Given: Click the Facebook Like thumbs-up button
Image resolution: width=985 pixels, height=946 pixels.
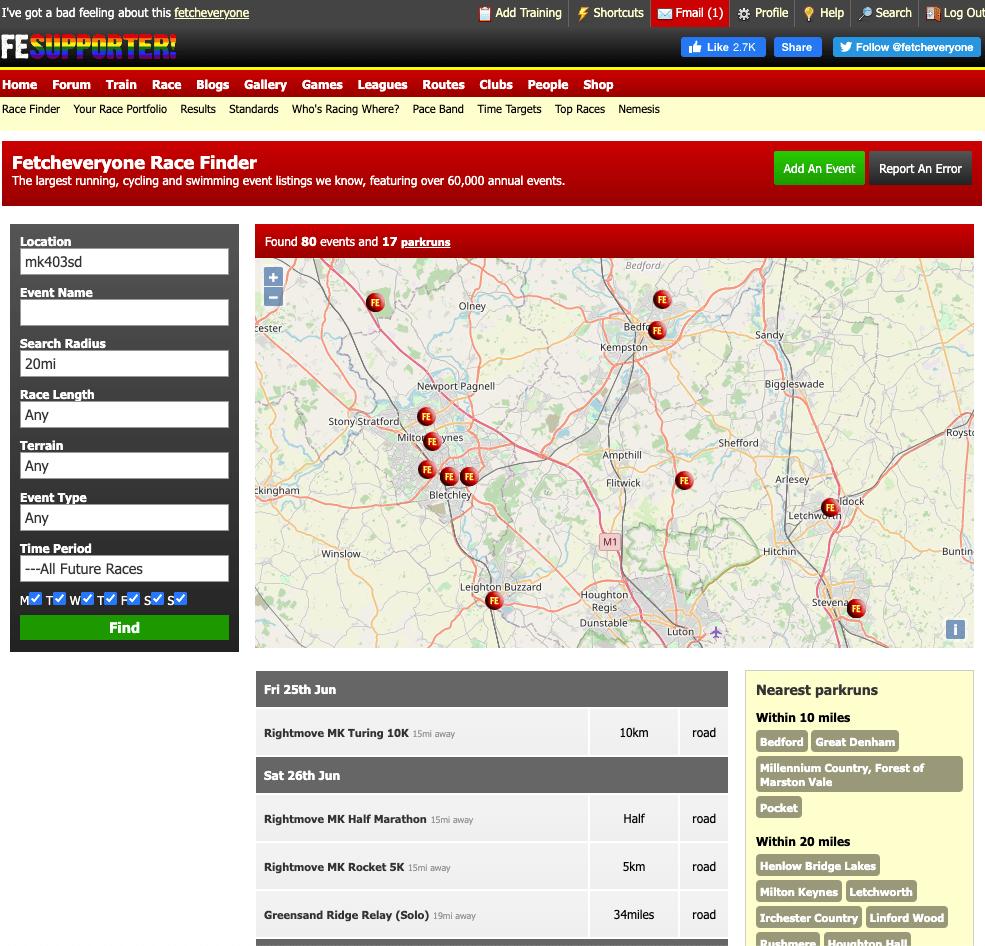Looking at the screenshot, I should 723,47.
